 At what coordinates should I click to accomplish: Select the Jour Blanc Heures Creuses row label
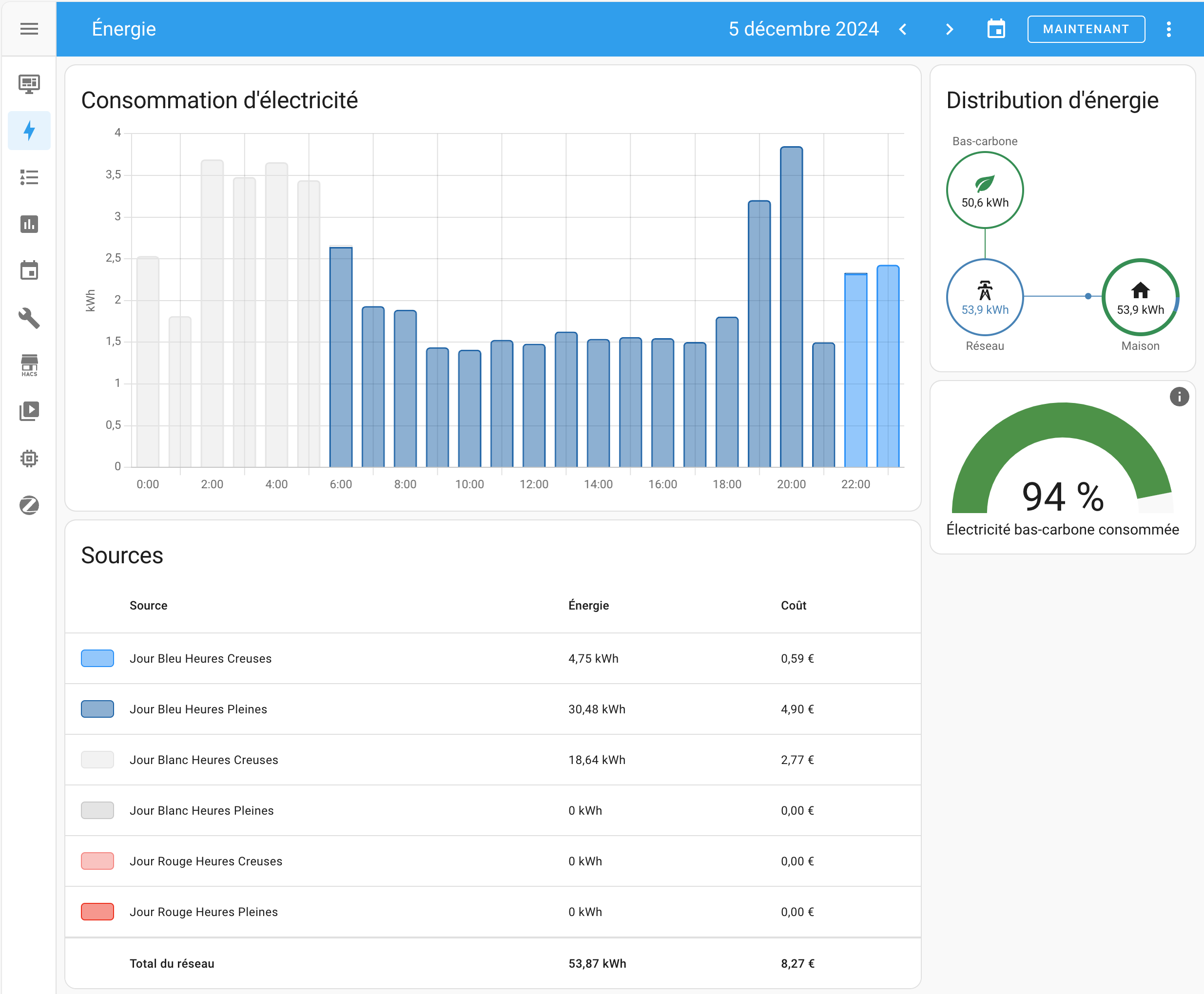(x=204, y=760)
